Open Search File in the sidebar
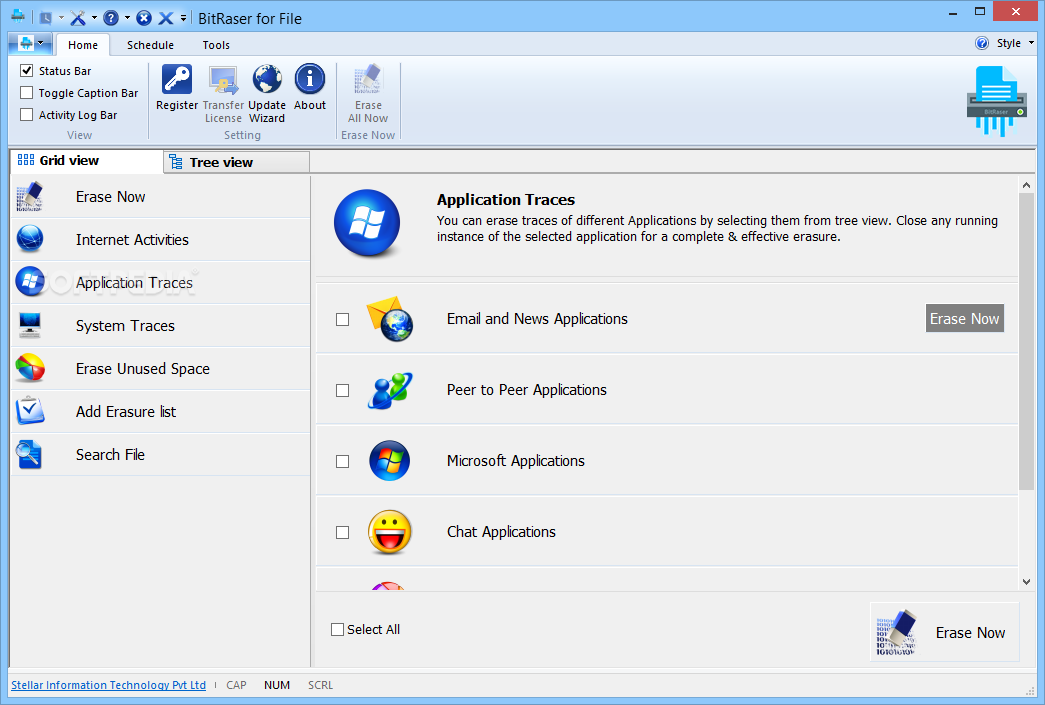Screen dimensions: 1045x705 tap(110, 455)
